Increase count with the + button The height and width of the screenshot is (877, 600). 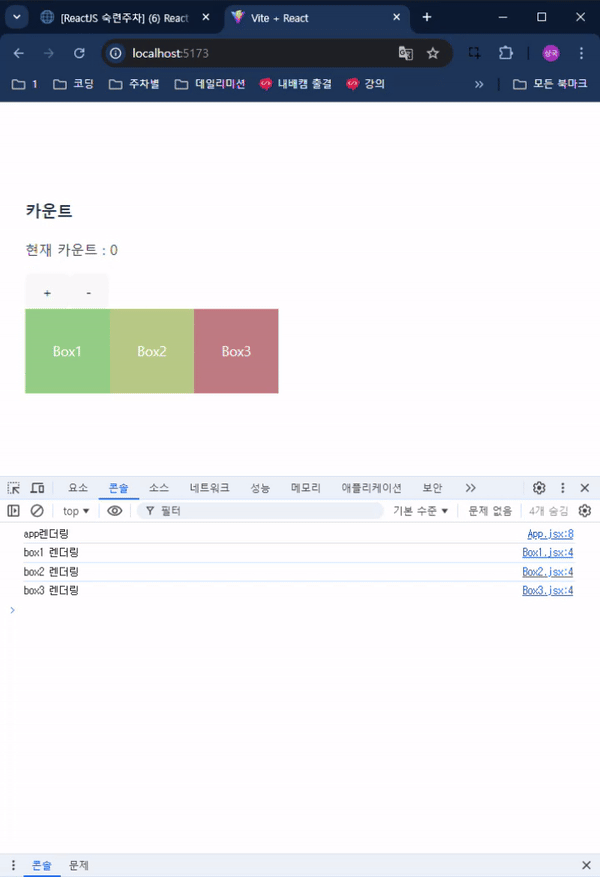coord(47,293)
